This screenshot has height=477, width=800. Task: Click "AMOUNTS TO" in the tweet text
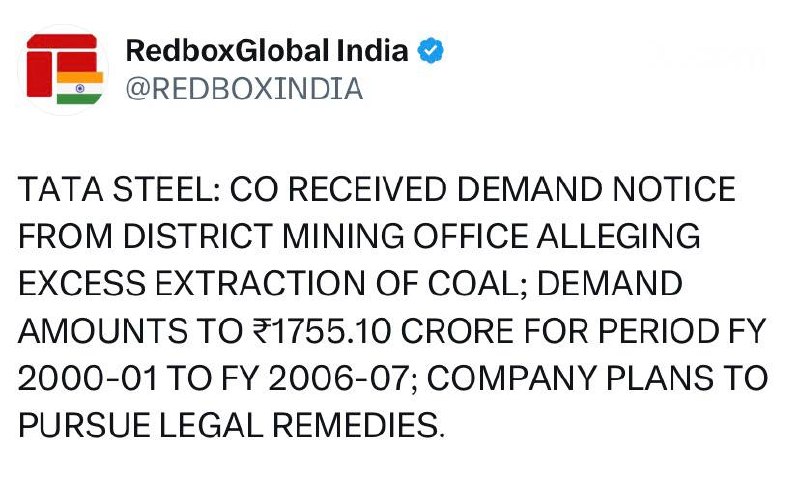point(117,331)
